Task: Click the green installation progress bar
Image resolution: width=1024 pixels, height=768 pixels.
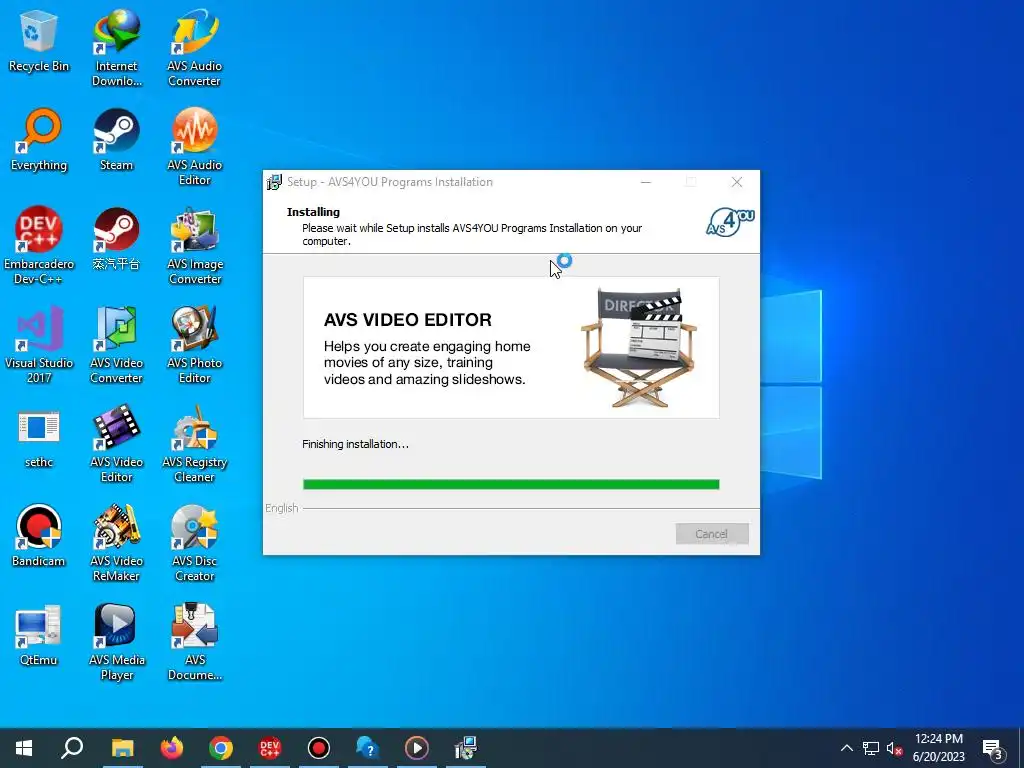Action: [x=511, y=485]
